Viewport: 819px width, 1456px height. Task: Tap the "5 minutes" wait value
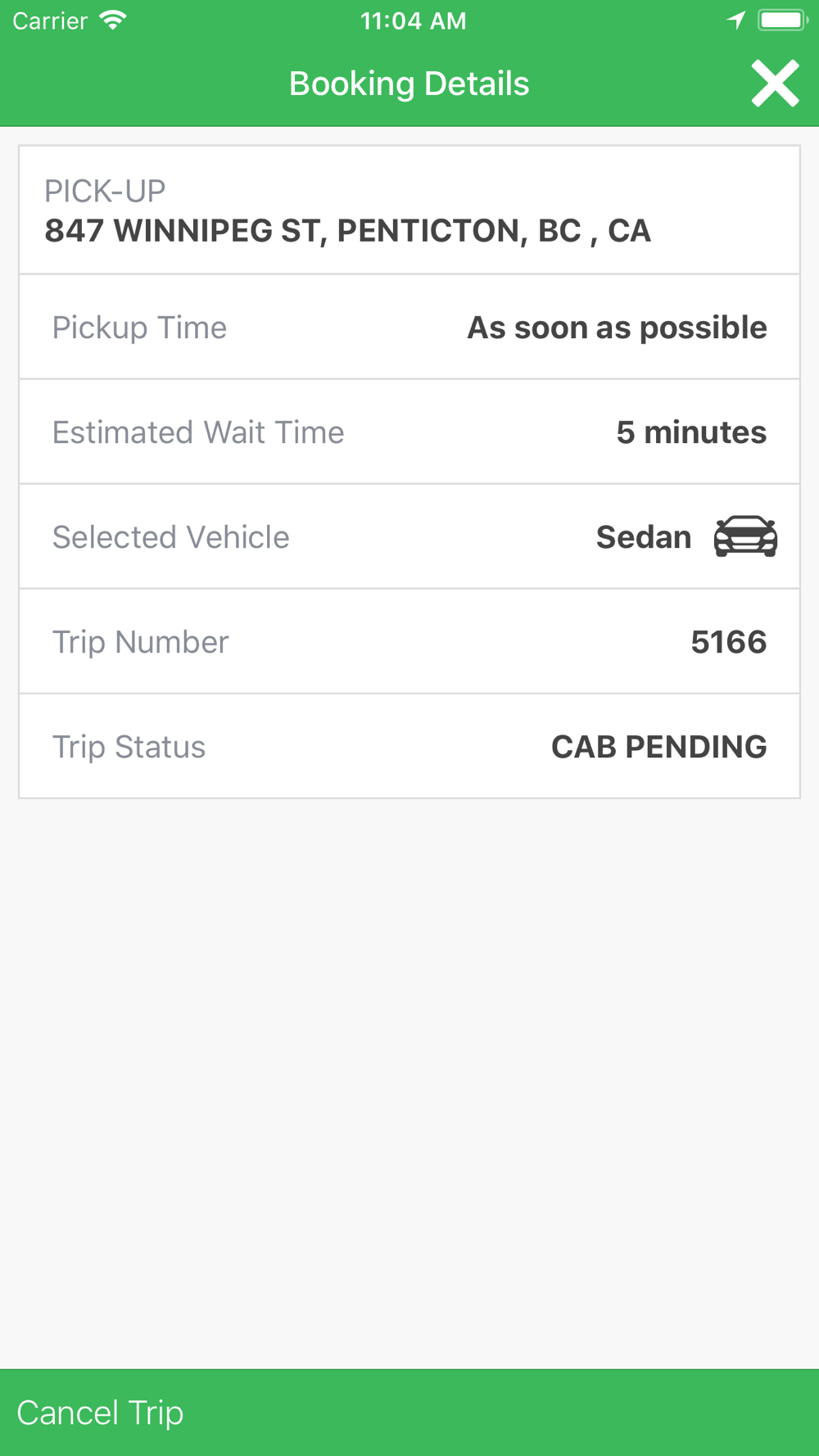[x=691, y=432]
